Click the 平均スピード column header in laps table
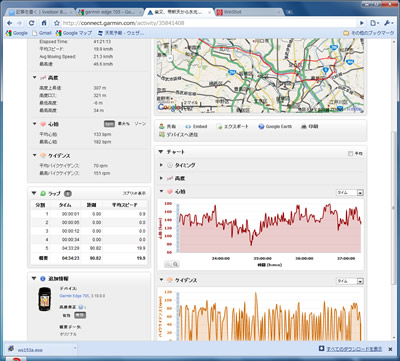400x361 pixels. point(125,205)
